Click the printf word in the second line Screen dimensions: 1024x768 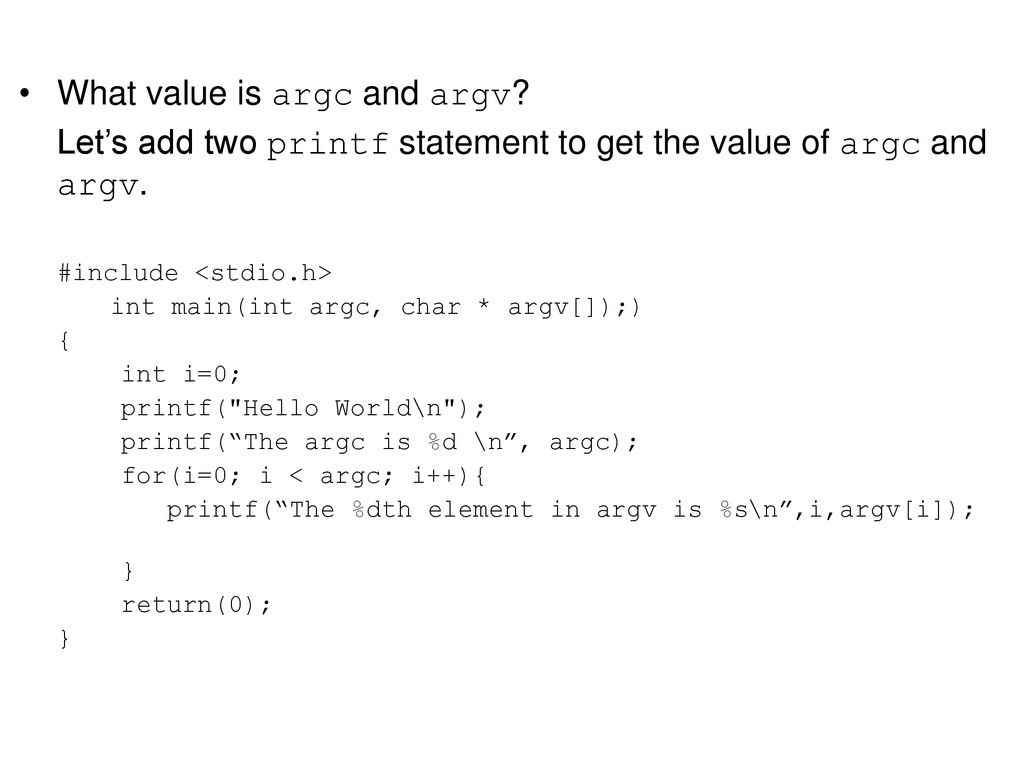coord(328,144)
